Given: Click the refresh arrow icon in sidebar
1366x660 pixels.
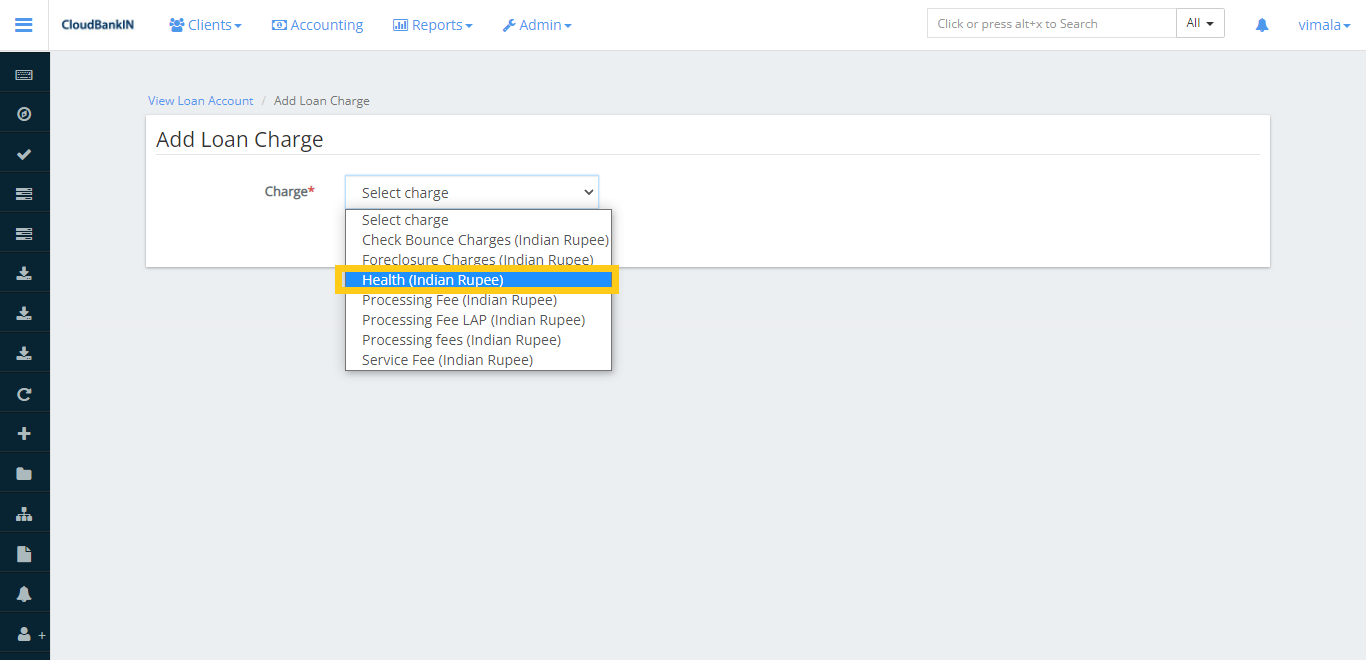Looking at the screenshot, I should [24, 394].
